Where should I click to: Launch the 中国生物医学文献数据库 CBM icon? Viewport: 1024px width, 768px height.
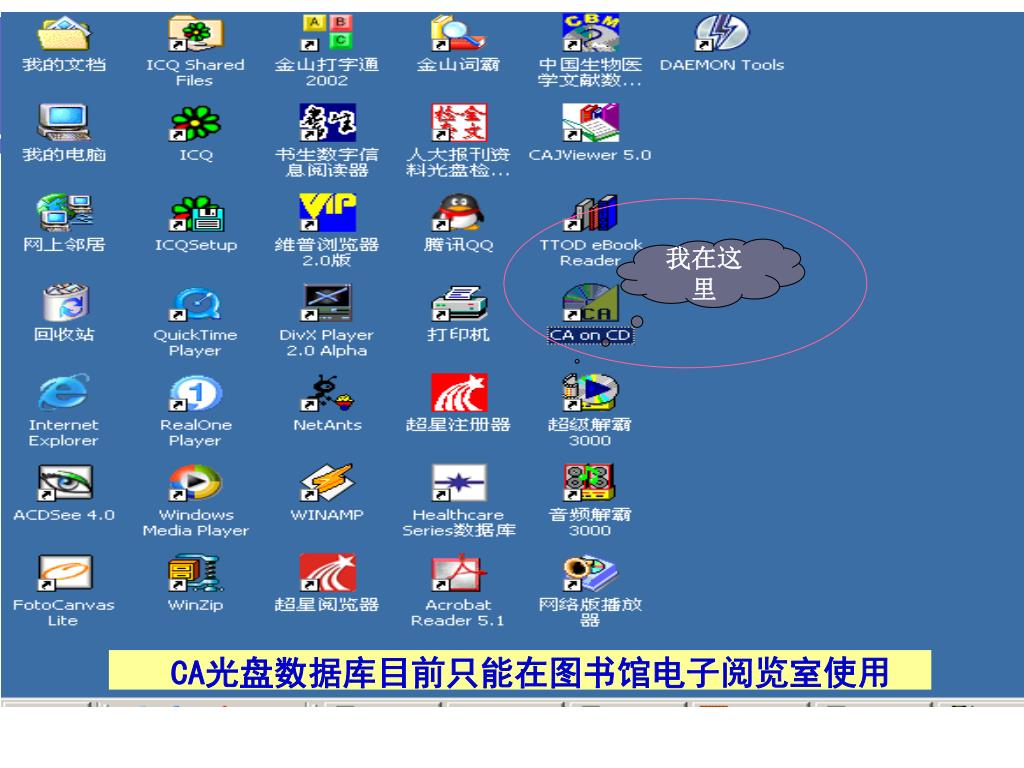click(x=590, y=33)
